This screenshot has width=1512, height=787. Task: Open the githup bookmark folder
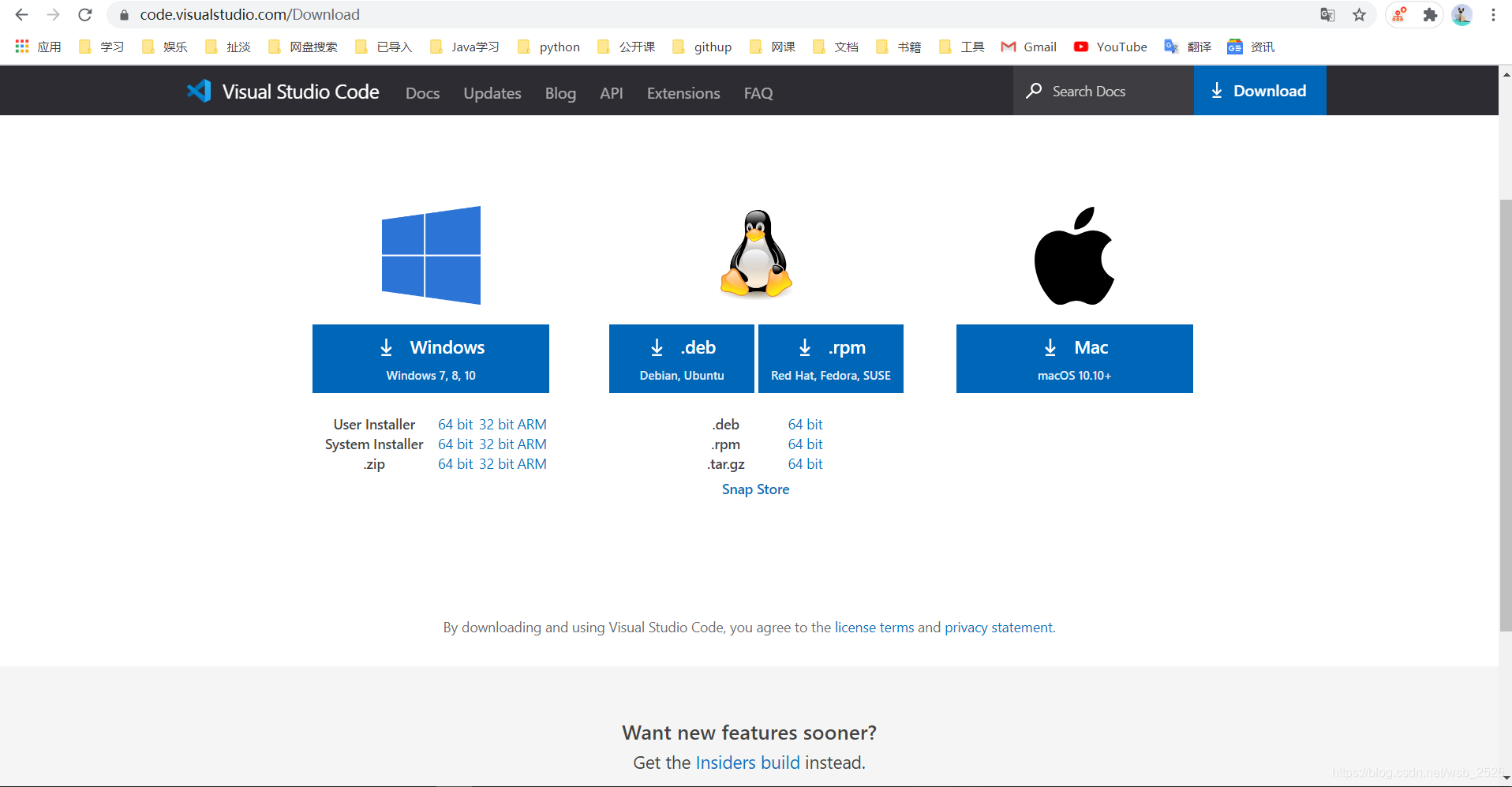tap(702, 47)
